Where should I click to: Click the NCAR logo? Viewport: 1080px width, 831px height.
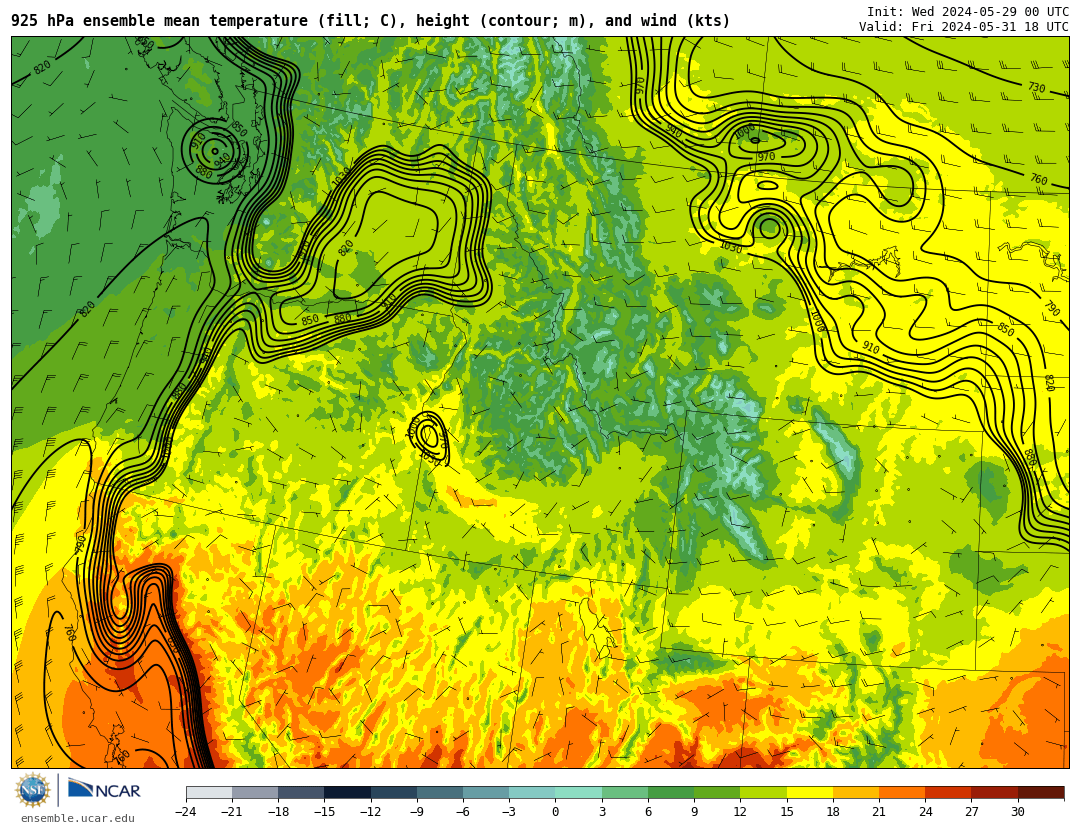pyautogui.click(x=104, y=789)
